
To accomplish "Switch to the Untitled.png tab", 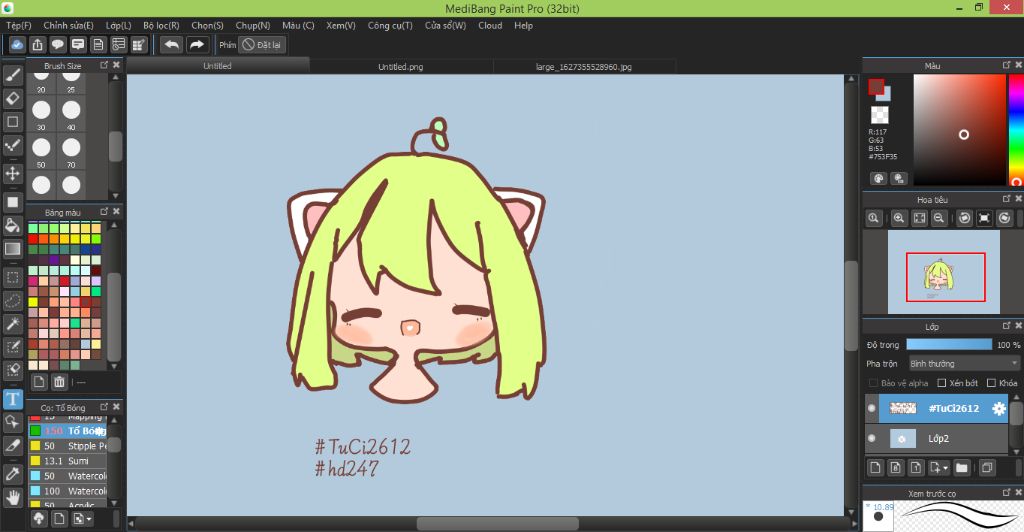I will click(400, 67).
